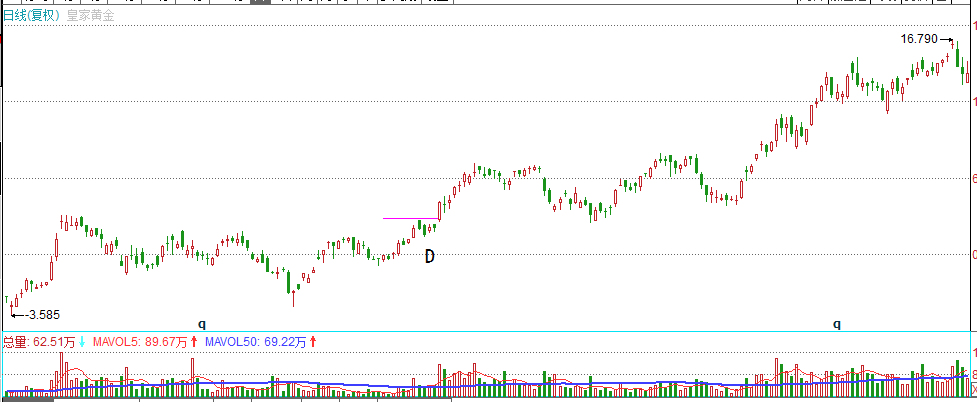
Task: Click the 16.790 high price label
Action: coord(919,39)
